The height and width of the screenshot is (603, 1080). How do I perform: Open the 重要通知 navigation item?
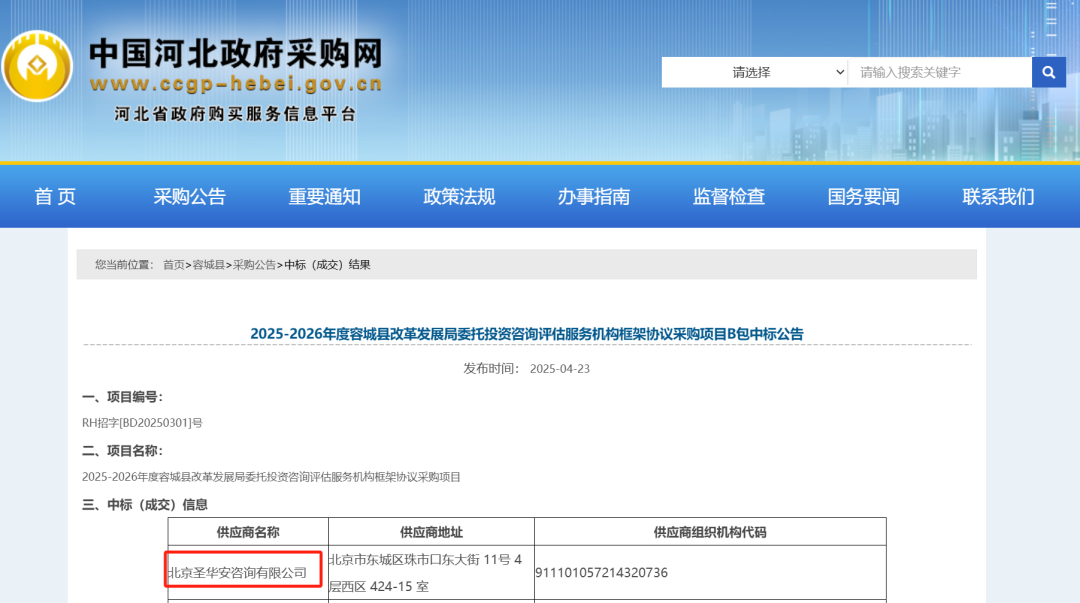pos(324,196)
